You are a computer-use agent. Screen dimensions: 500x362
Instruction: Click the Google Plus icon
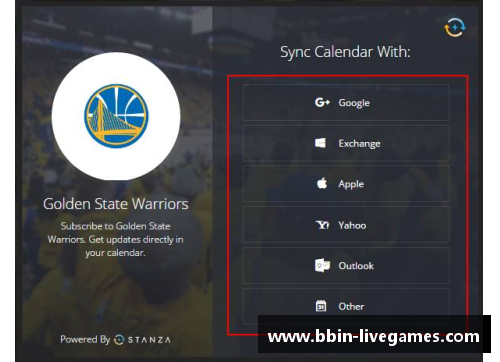pyautogui.click(x=322, y=102)
